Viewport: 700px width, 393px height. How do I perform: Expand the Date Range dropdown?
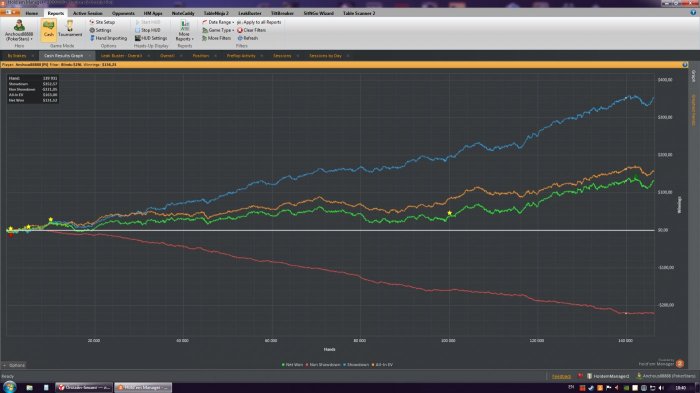pyautogui.click(x=218, y=22)
